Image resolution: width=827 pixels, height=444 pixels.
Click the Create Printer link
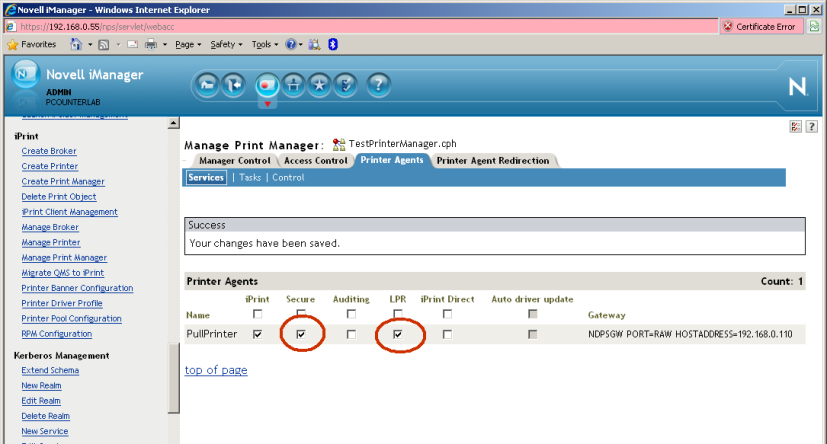click(x=50, y=166)
